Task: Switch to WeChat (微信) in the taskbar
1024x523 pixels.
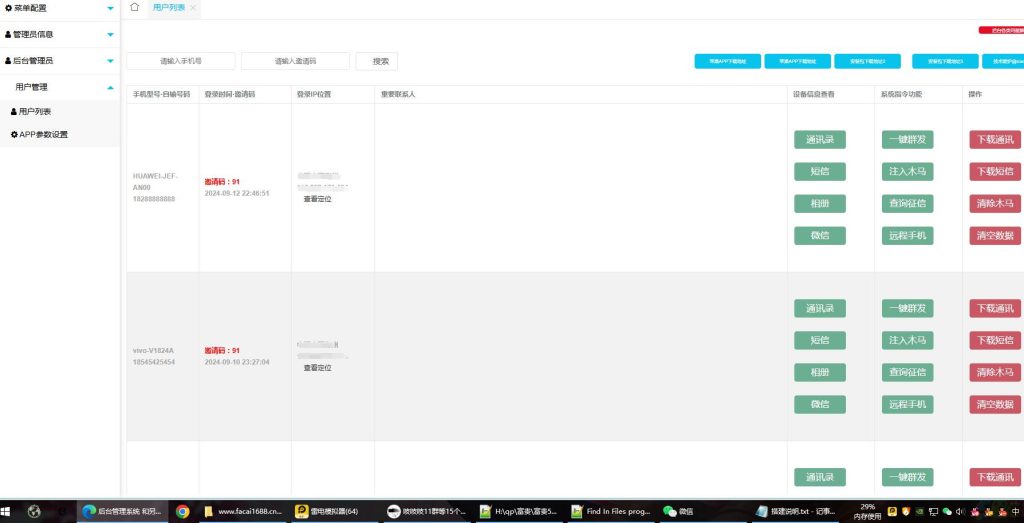Action: pyautogui.click(x=677, y=511)
